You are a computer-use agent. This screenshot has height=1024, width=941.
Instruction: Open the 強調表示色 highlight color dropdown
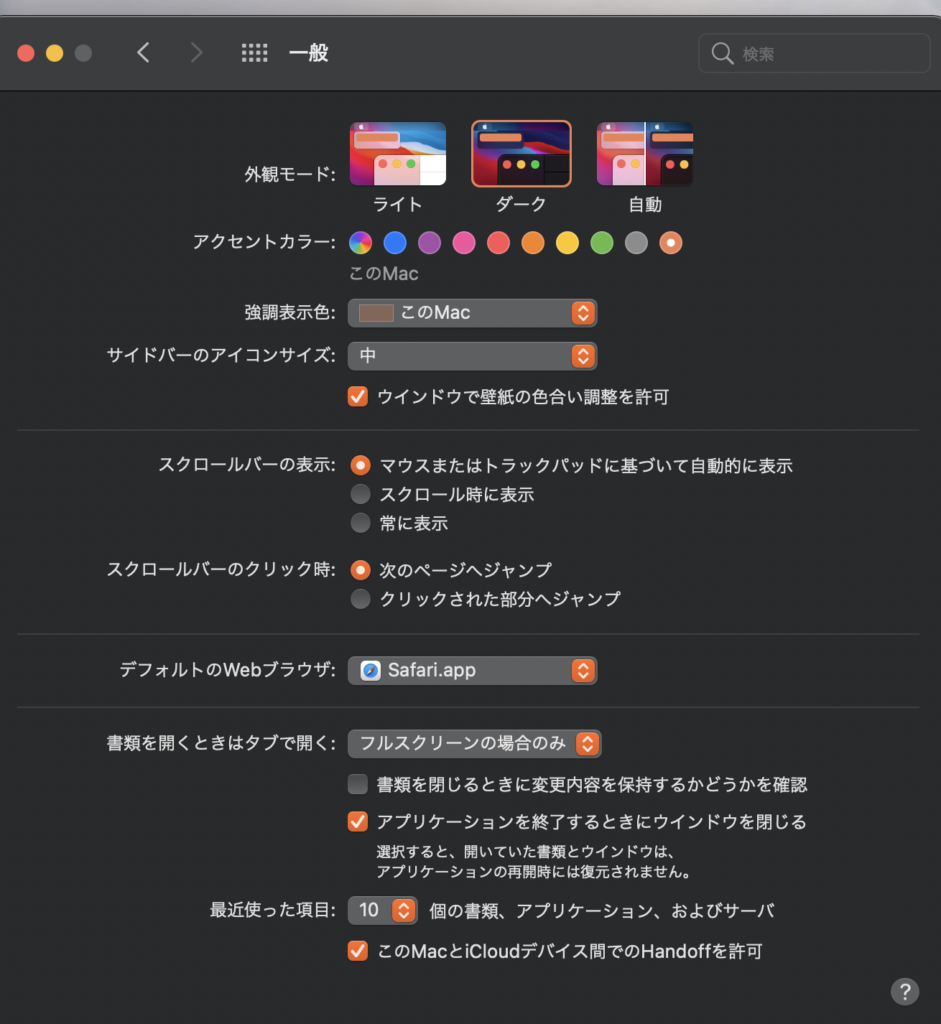tap(472, 313)
